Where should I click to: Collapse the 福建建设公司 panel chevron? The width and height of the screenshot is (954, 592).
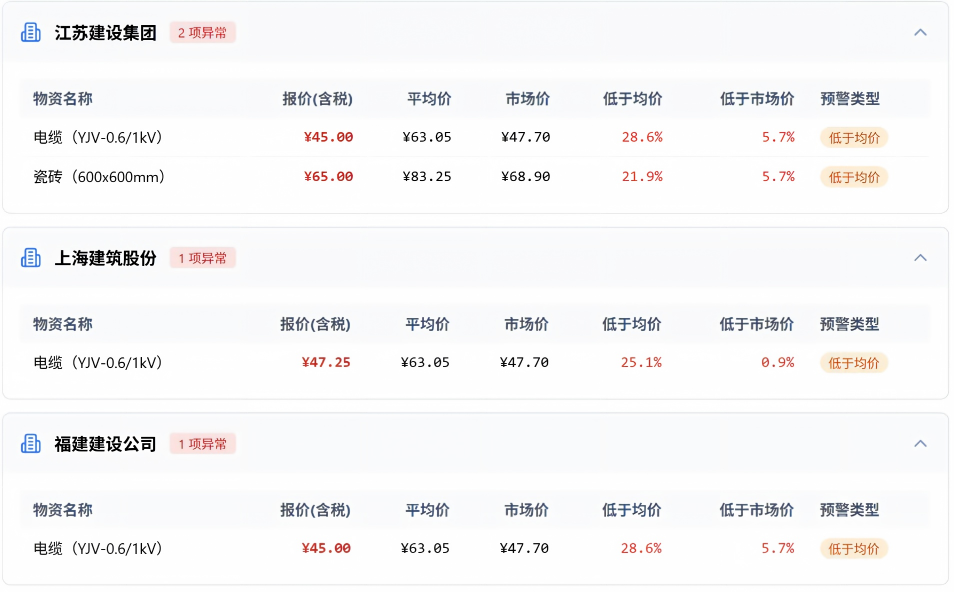(x=920, y=444)
